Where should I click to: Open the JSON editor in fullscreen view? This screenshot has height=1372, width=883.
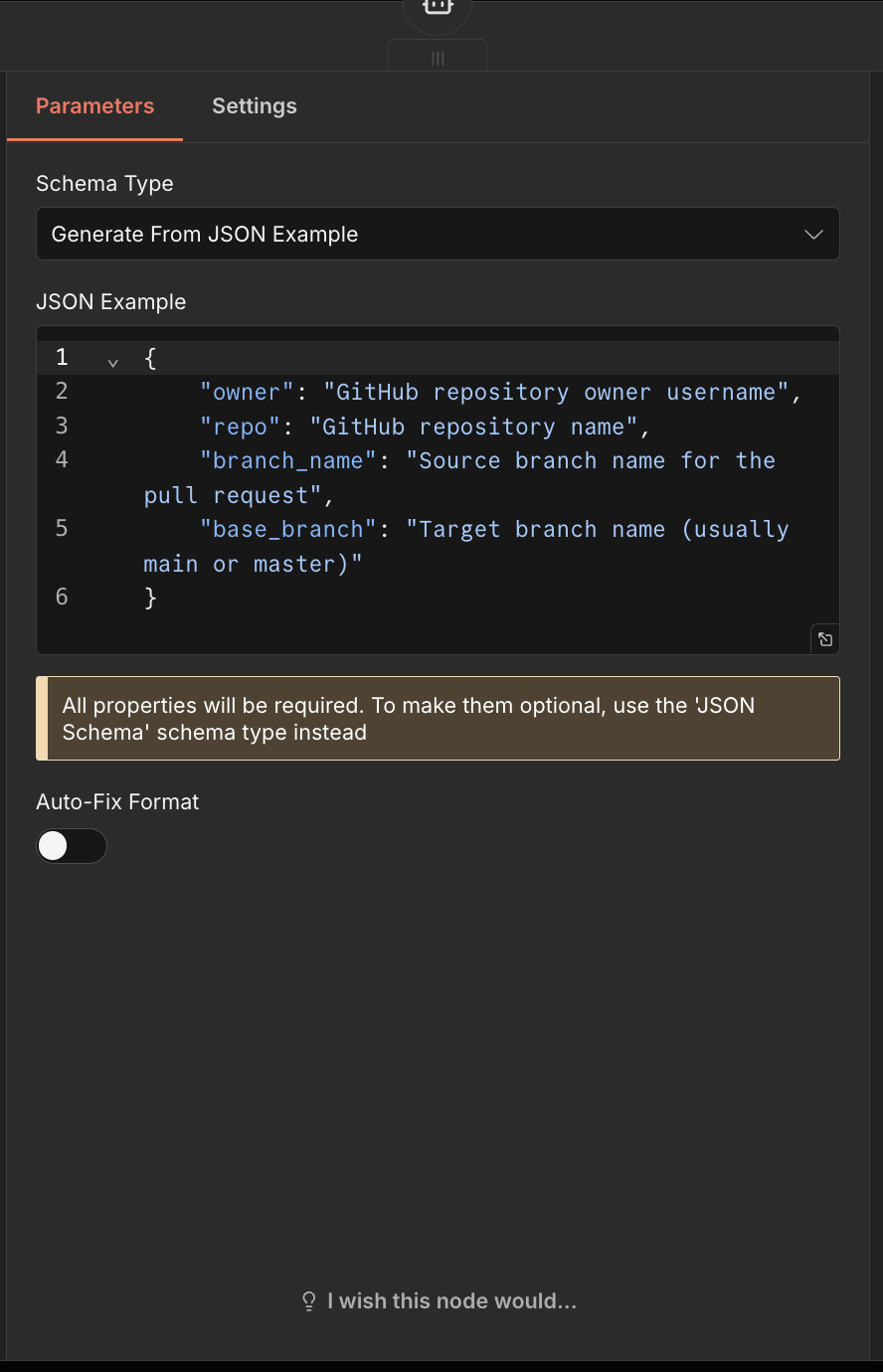(x=824, y=639)
